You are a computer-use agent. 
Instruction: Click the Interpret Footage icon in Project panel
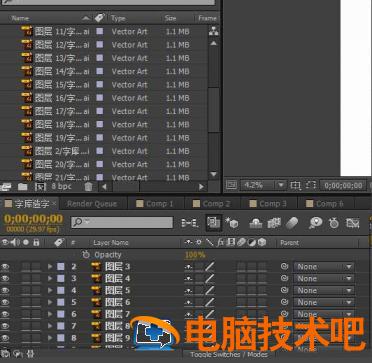(x=5, y=187)
